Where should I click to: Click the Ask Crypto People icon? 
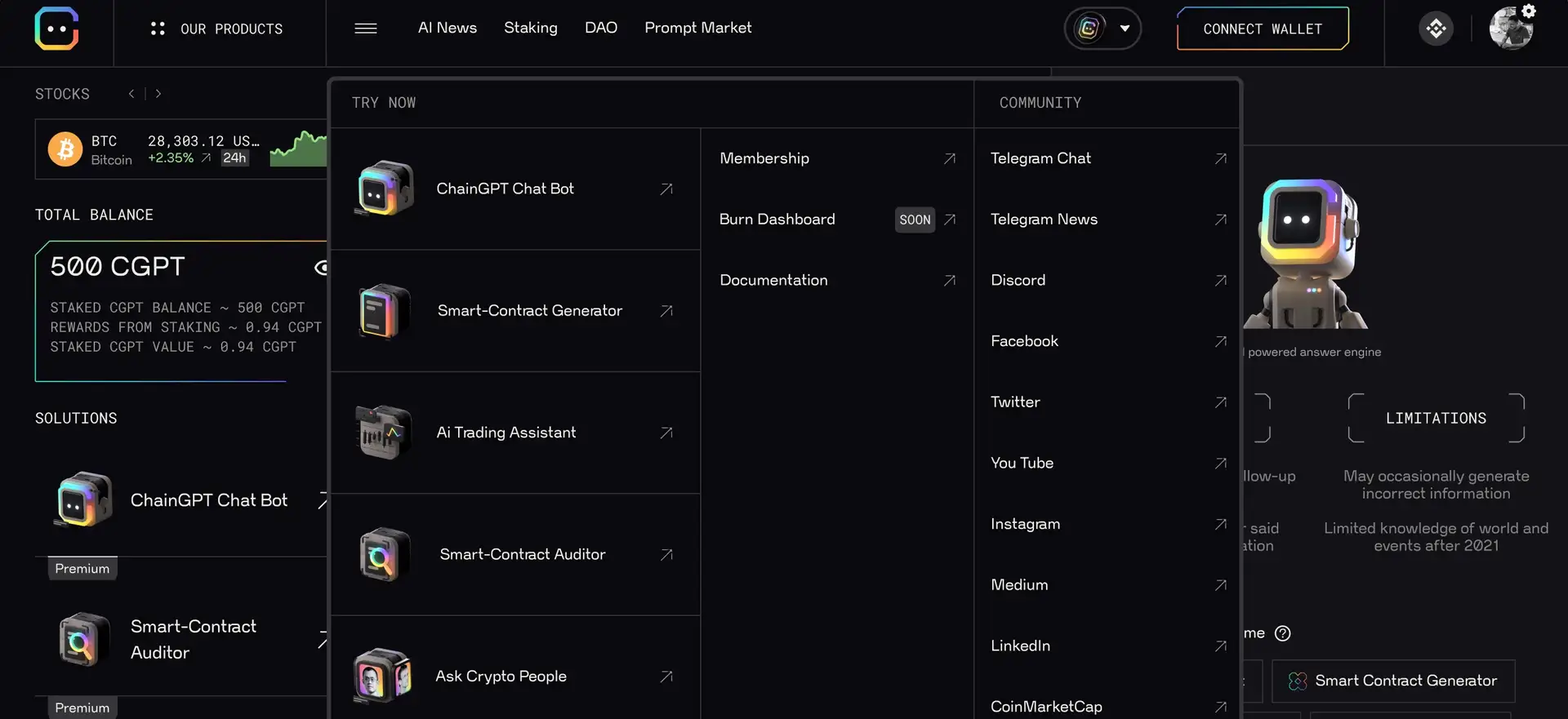[382, 676]
